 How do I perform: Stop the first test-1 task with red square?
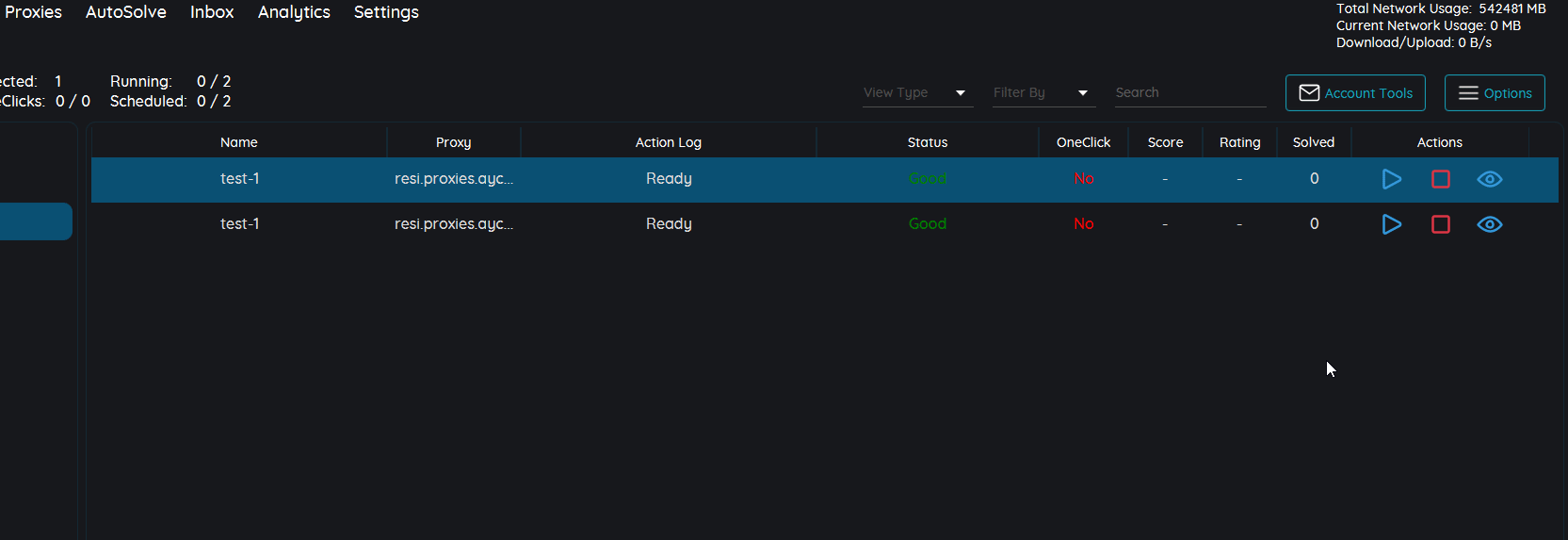point(1440,179)
